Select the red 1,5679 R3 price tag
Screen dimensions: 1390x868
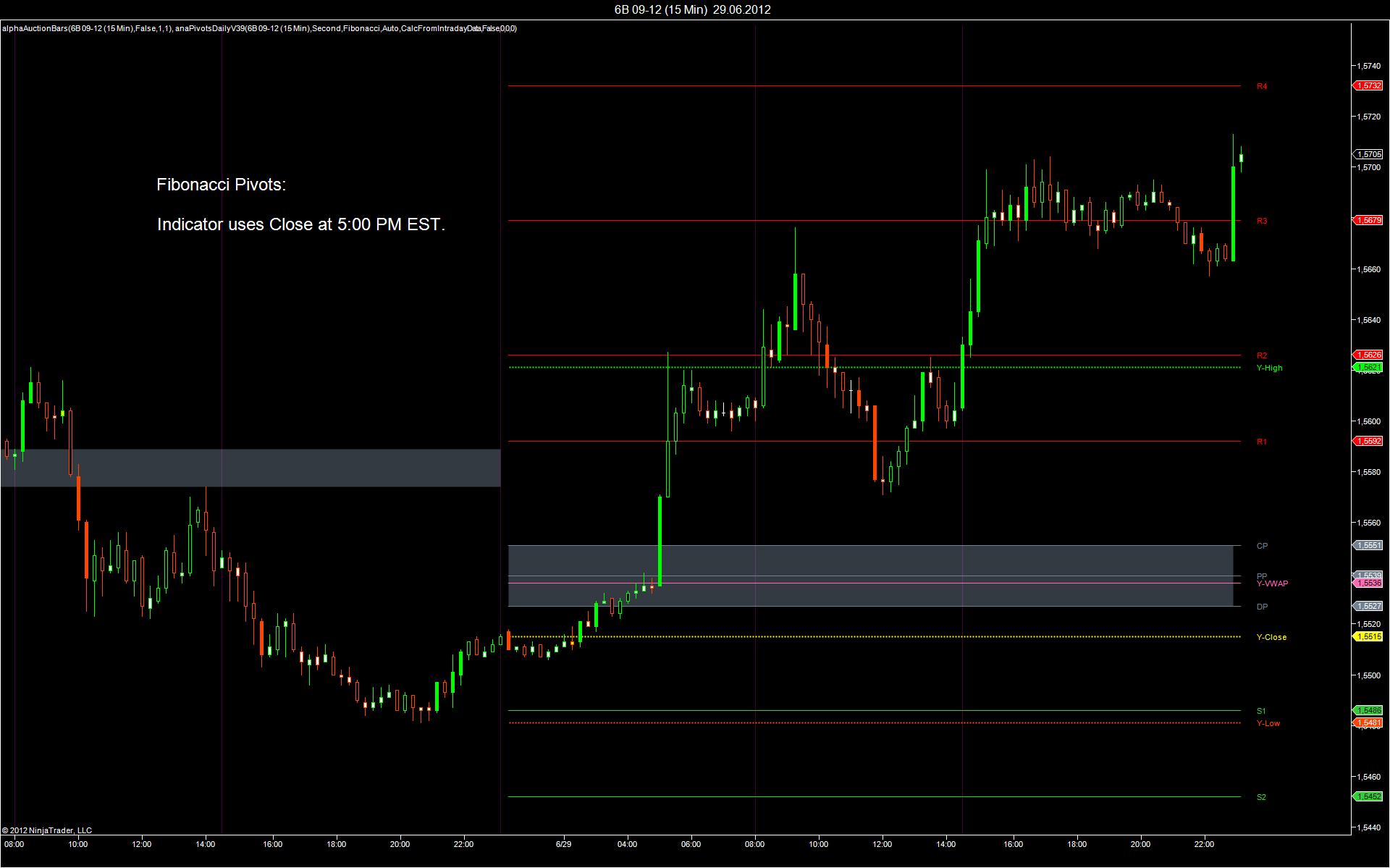tap(1368, 220)
